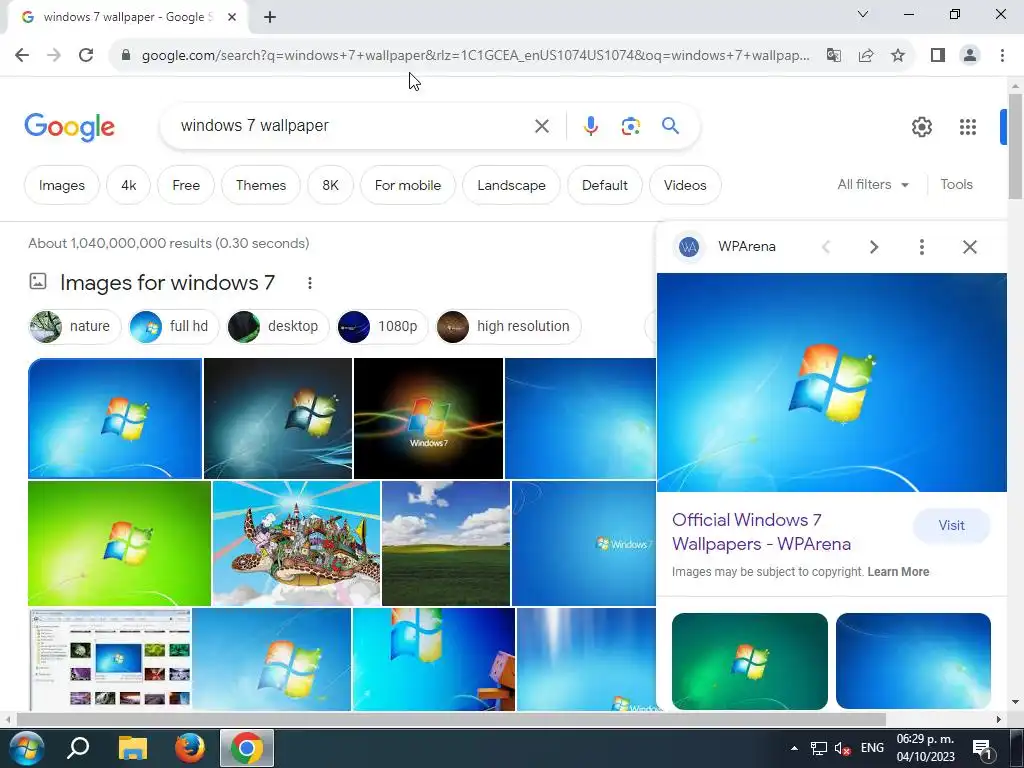Open related green wallpaper in preview panel
1024x768 pixels.
click(750, 661)
